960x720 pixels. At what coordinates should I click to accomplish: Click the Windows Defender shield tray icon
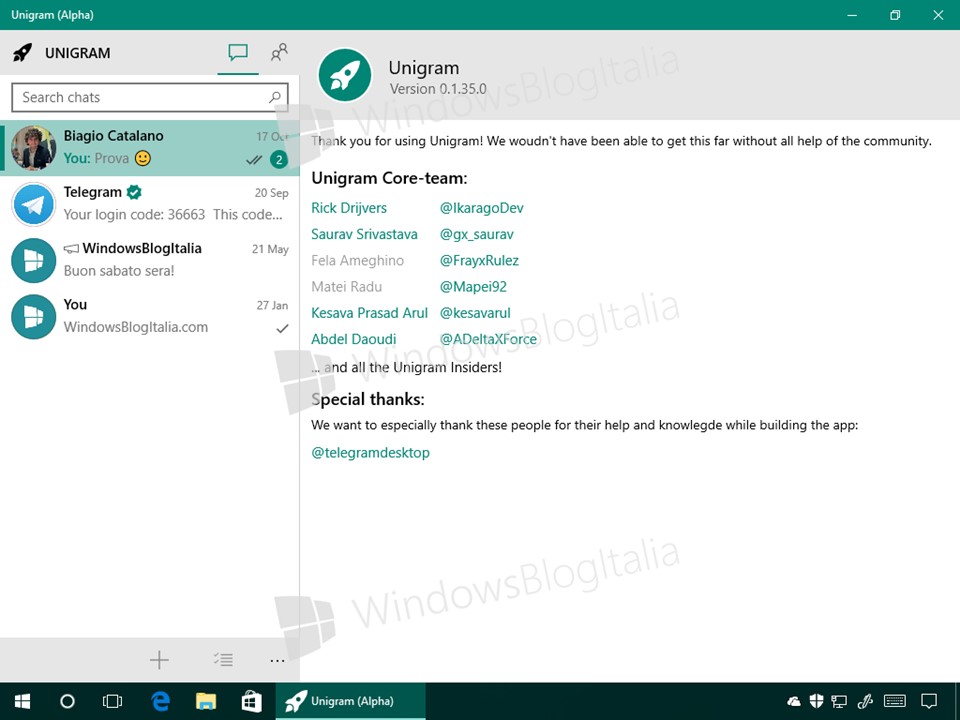pos(816,701)
